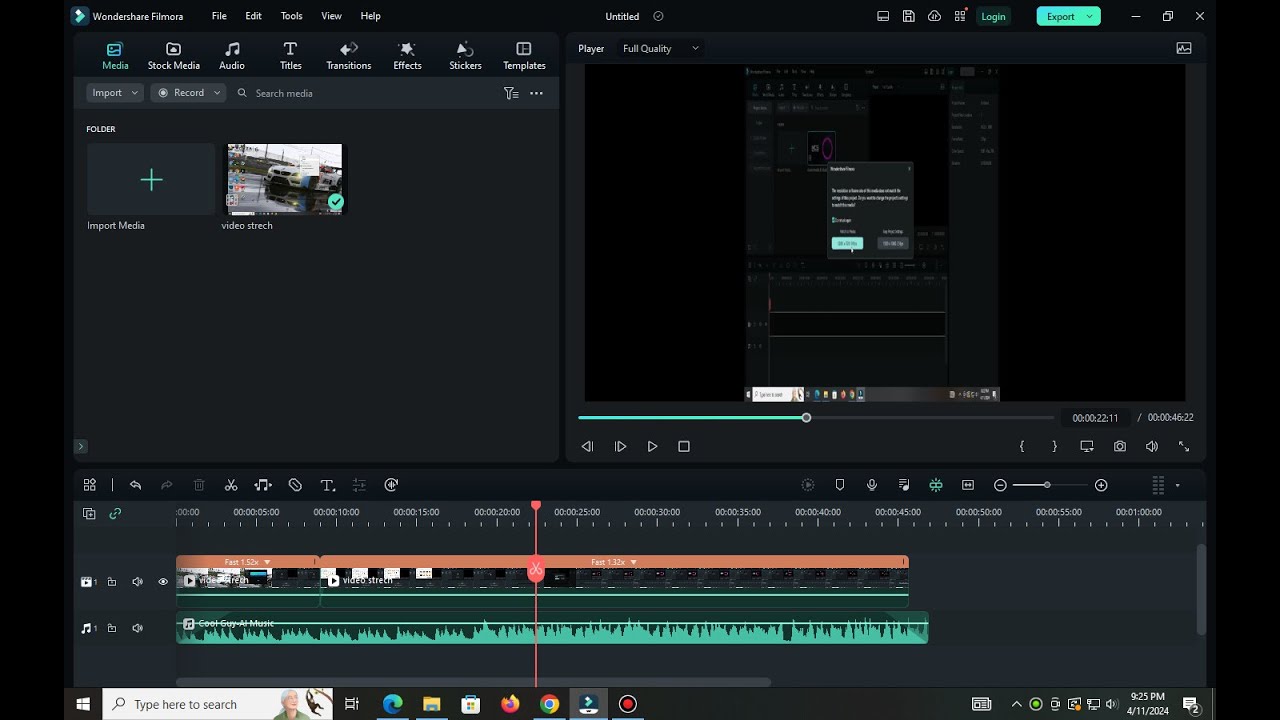Open the Effects tab
This screenshot has height=720, width=1280.
click(407, 56)
